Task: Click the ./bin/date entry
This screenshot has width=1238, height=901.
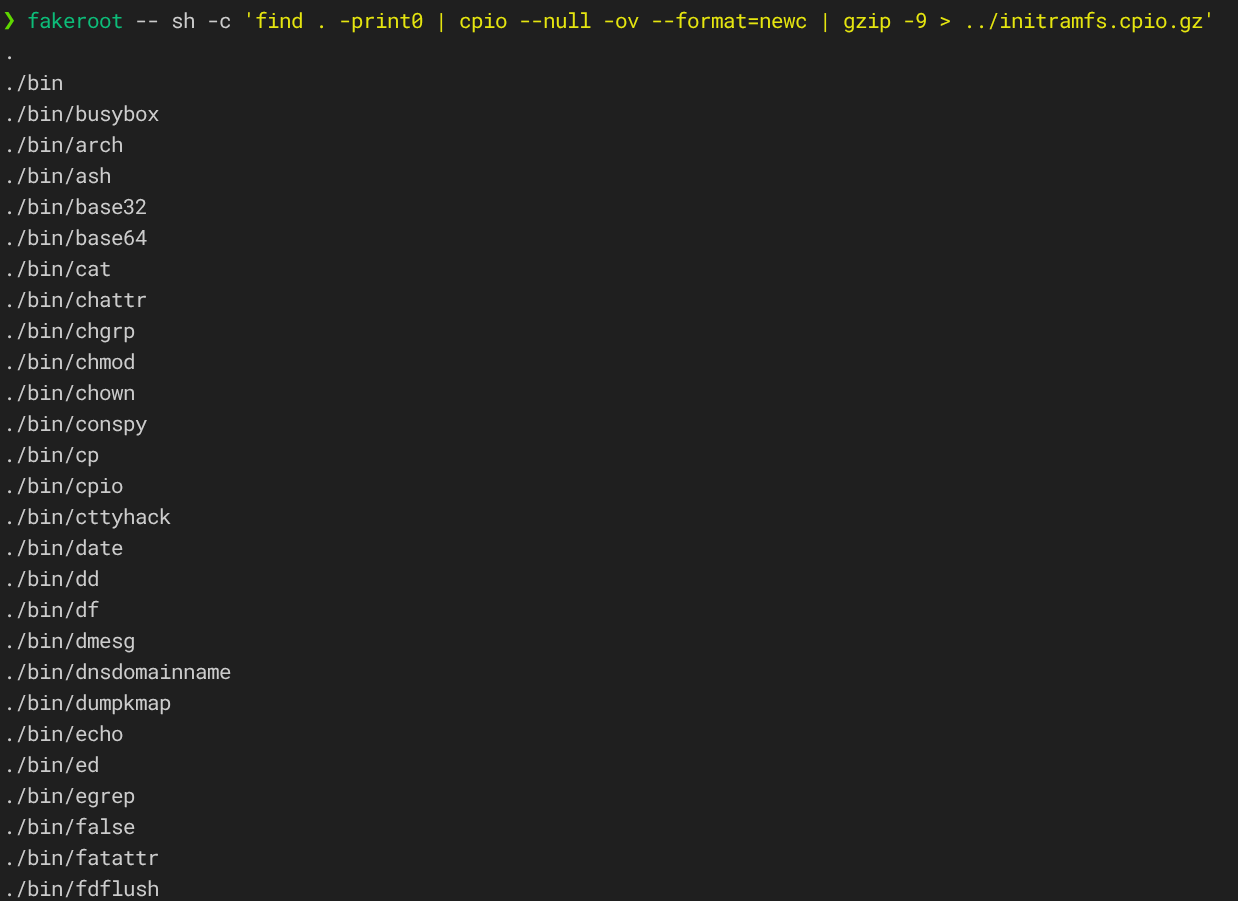Action: pyautogui.click(x=64, y=548)
